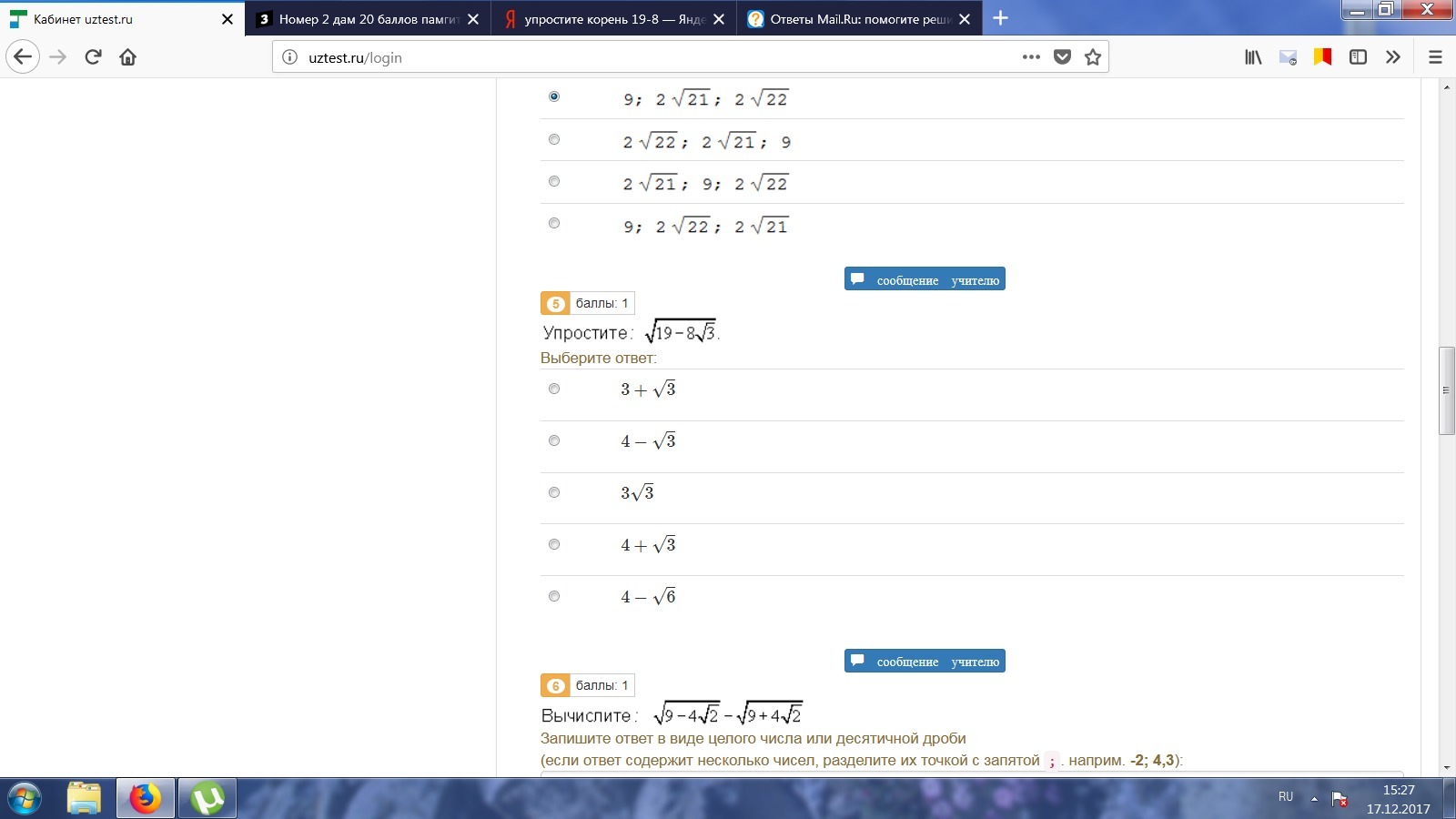Image resolution: width=1456 pixels, height=819 pixels.
Task: Select answer 2√21; 9; 2√22
Action: pyautogui.click(x=554, y=181)
